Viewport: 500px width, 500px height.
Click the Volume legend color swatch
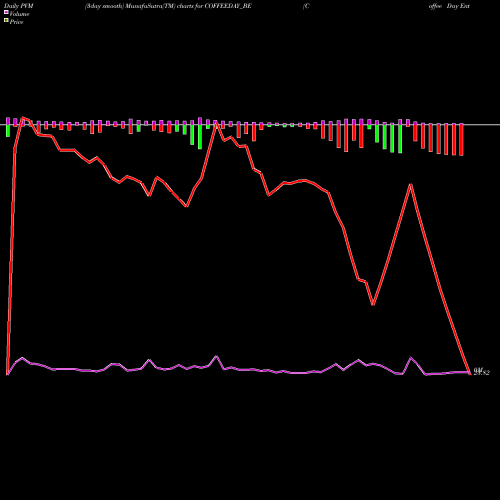coord(6,13)
